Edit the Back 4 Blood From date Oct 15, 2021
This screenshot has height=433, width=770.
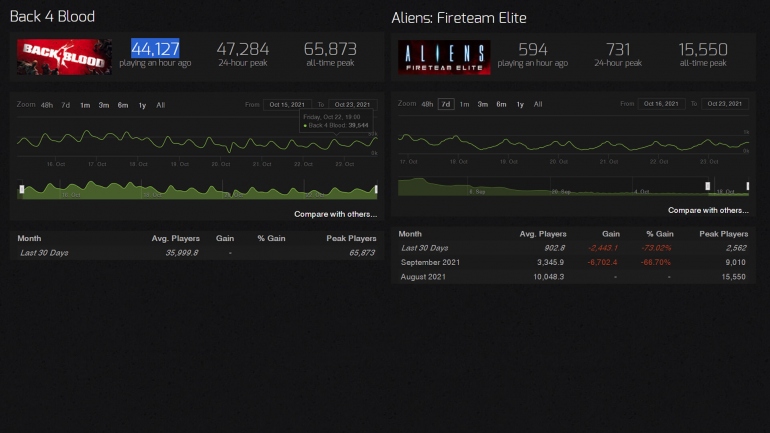point(287,105)
